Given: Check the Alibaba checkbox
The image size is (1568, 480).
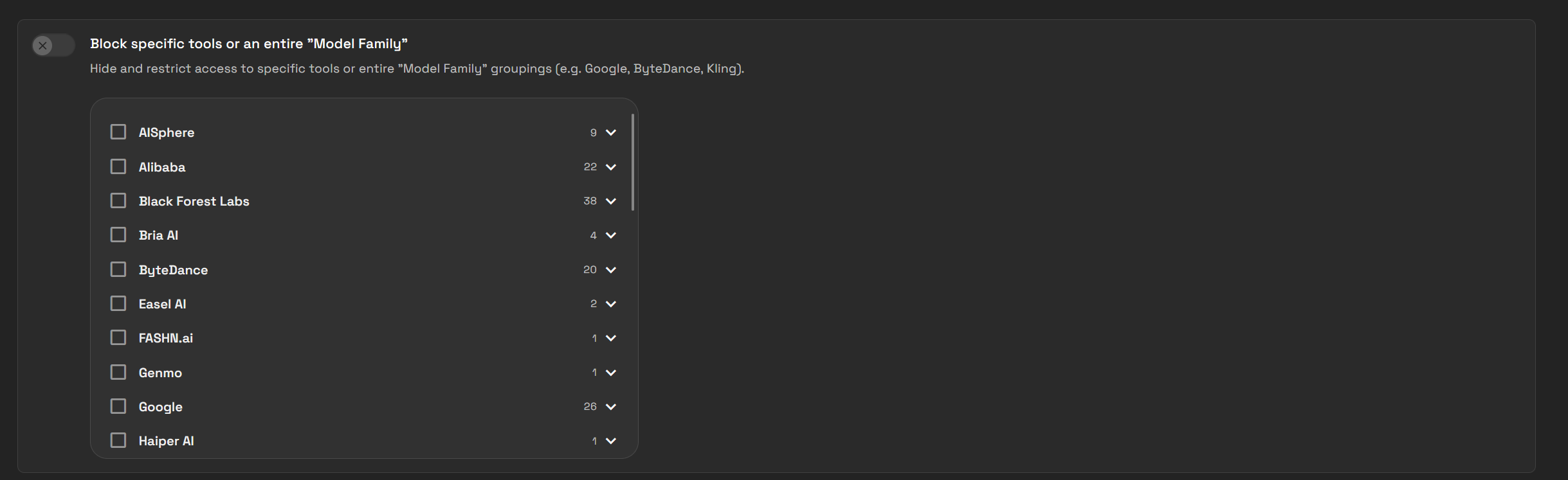Looking at the screenshot, I should point(118,166).
